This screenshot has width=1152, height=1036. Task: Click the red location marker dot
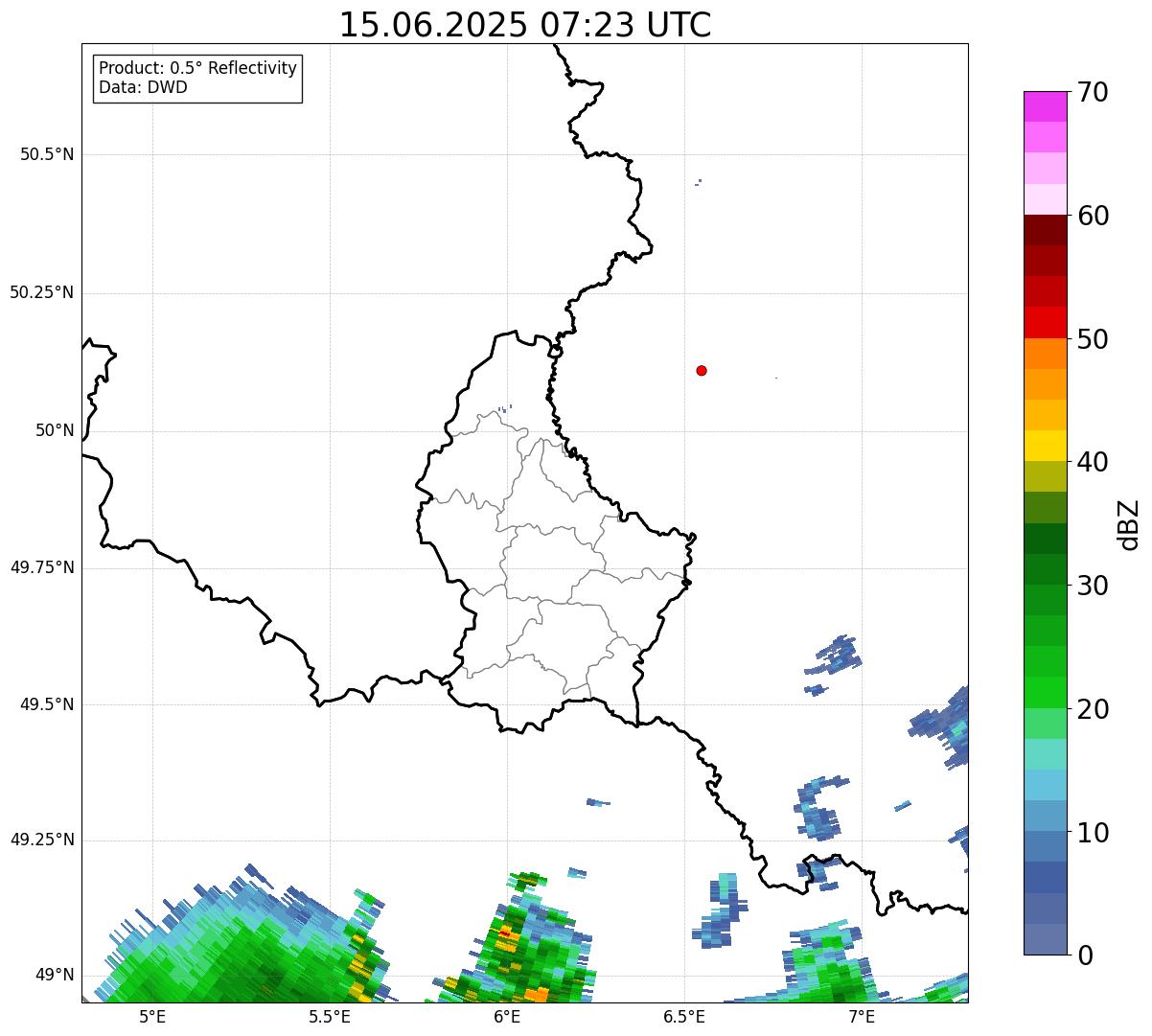click(702, 370)
